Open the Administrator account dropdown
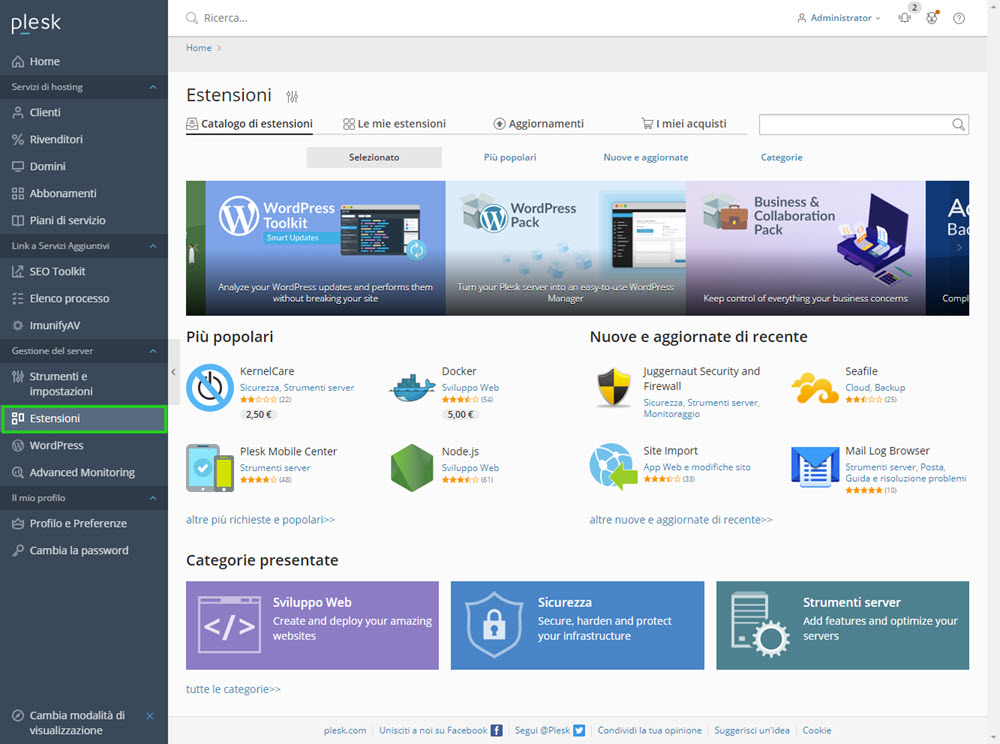Viewport: 1000px width, 744px height. pyautogui.click(x=839, y=18)
